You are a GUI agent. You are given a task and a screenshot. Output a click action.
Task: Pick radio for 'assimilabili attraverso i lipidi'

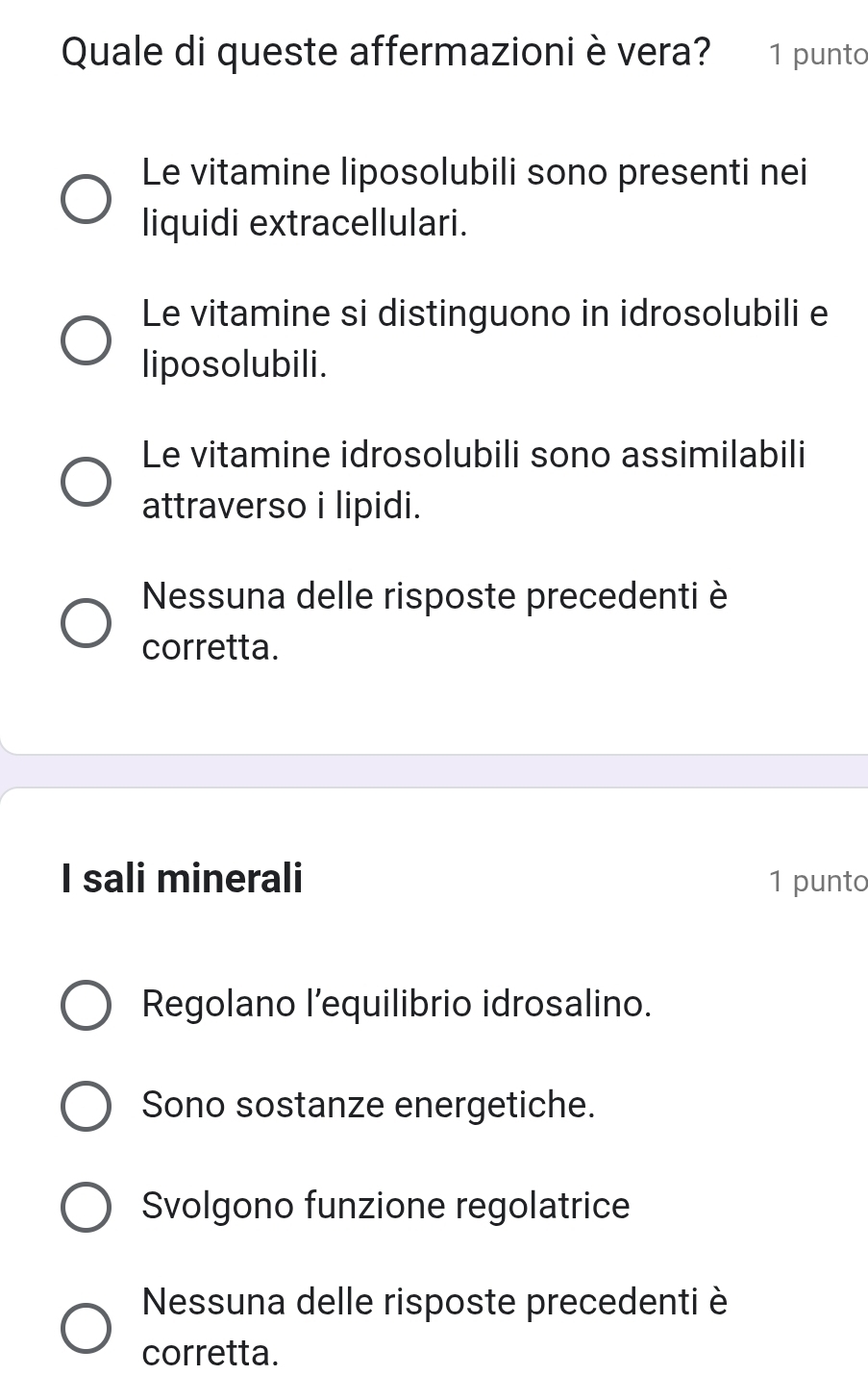(x=86, y=480)
